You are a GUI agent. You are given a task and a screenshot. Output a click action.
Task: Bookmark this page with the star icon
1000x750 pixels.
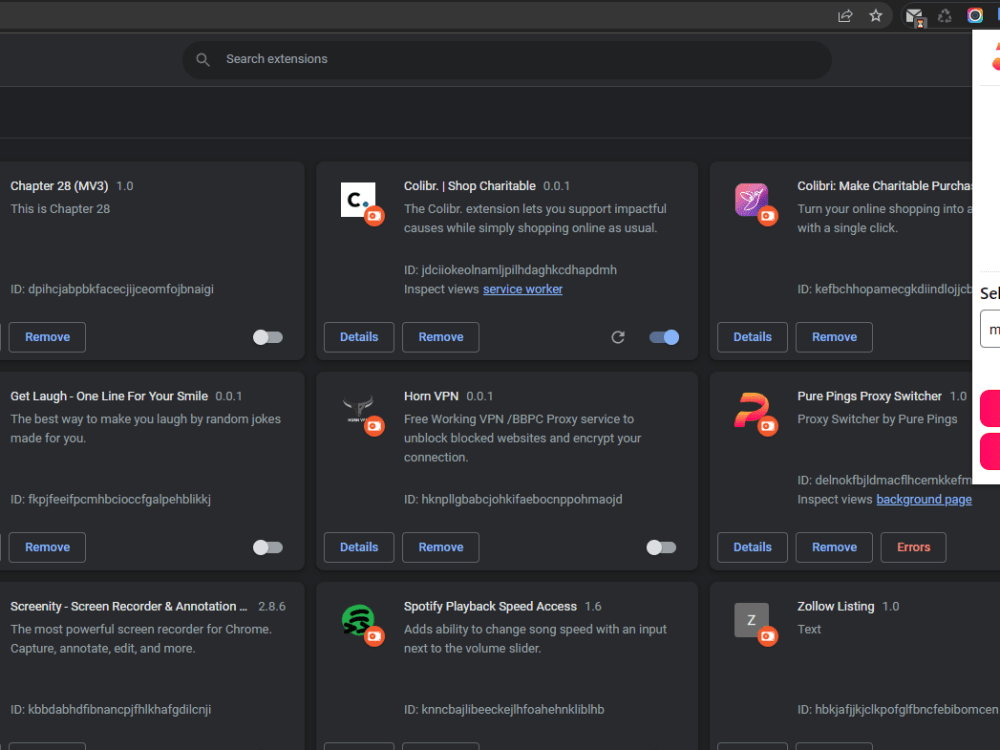[x=876, y=16]
